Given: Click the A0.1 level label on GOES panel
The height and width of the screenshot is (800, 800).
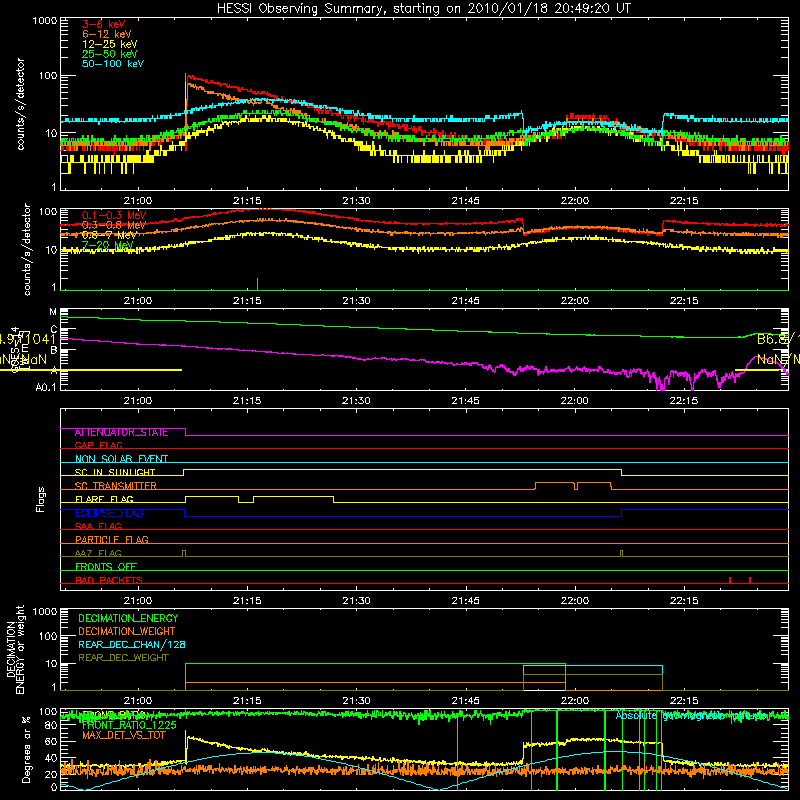Looking at the screenshot, I should click(x=46, y=388).
